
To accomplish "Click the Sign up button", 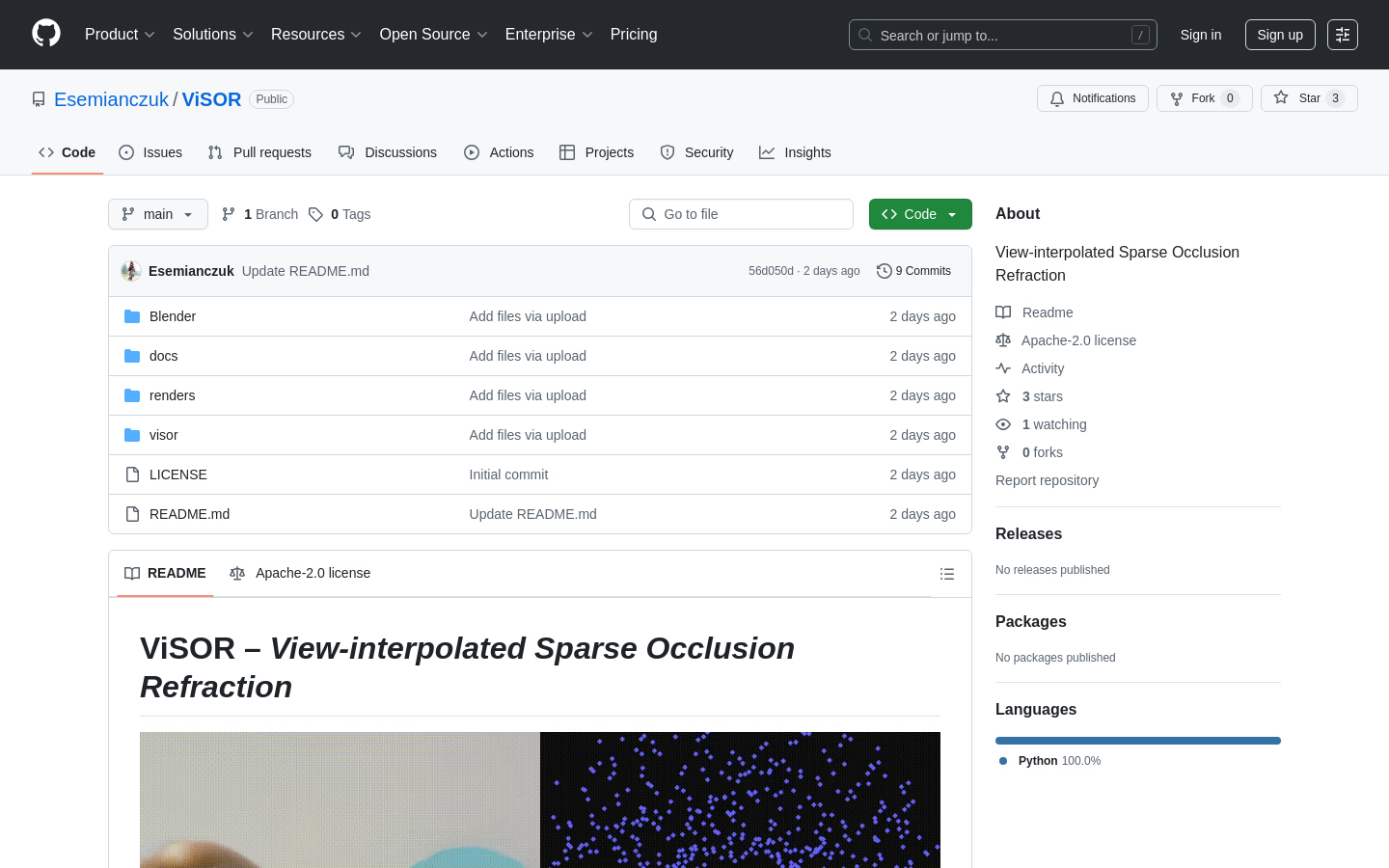I will (x=1280, y=35).
